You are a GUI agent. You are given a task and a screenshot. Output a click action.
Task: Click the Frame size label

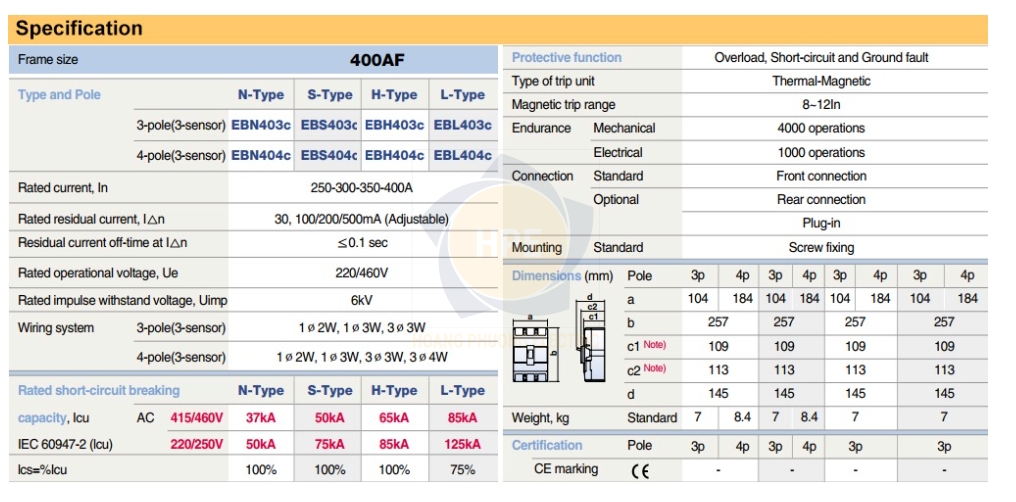48,60
